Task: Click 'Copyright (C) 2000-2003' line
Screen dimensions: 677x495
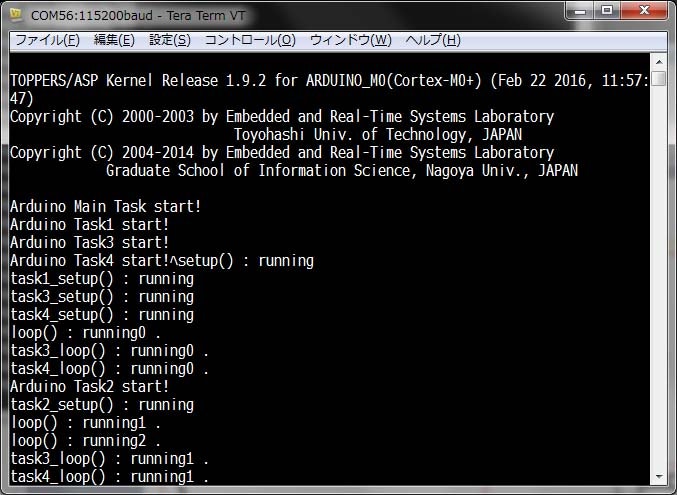Action: click(x=282, y=117)
